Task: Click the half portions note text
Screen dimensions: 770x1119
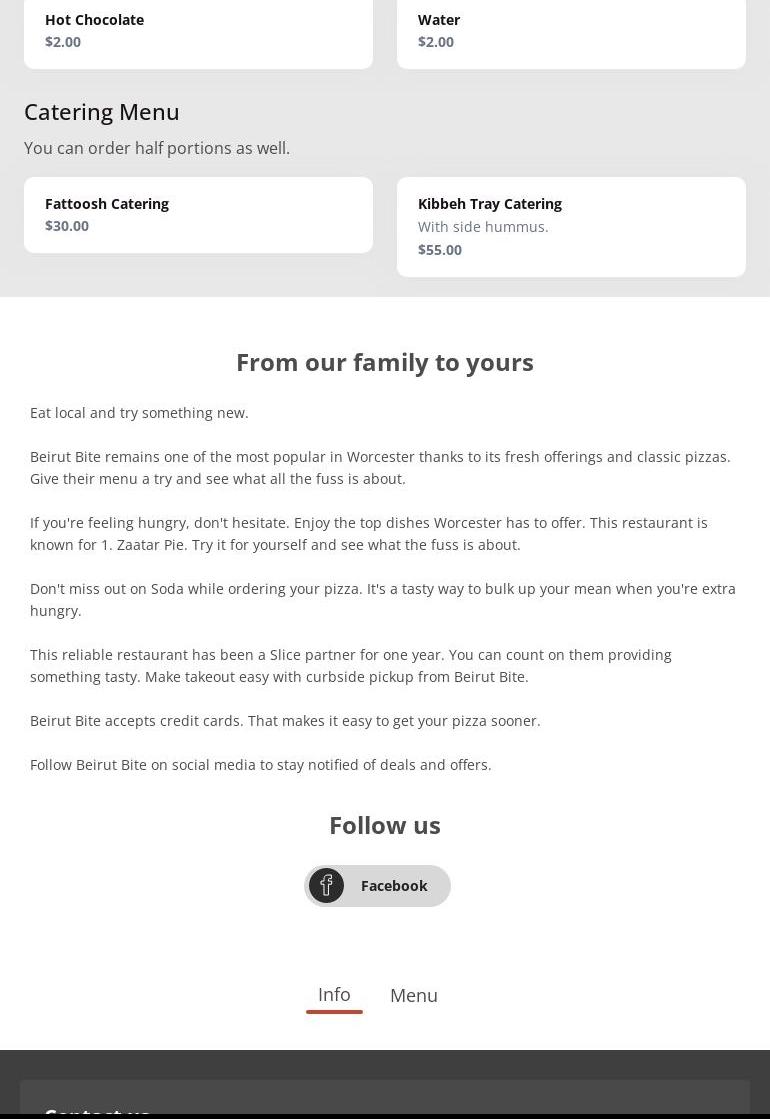Action: pos(157,148)
